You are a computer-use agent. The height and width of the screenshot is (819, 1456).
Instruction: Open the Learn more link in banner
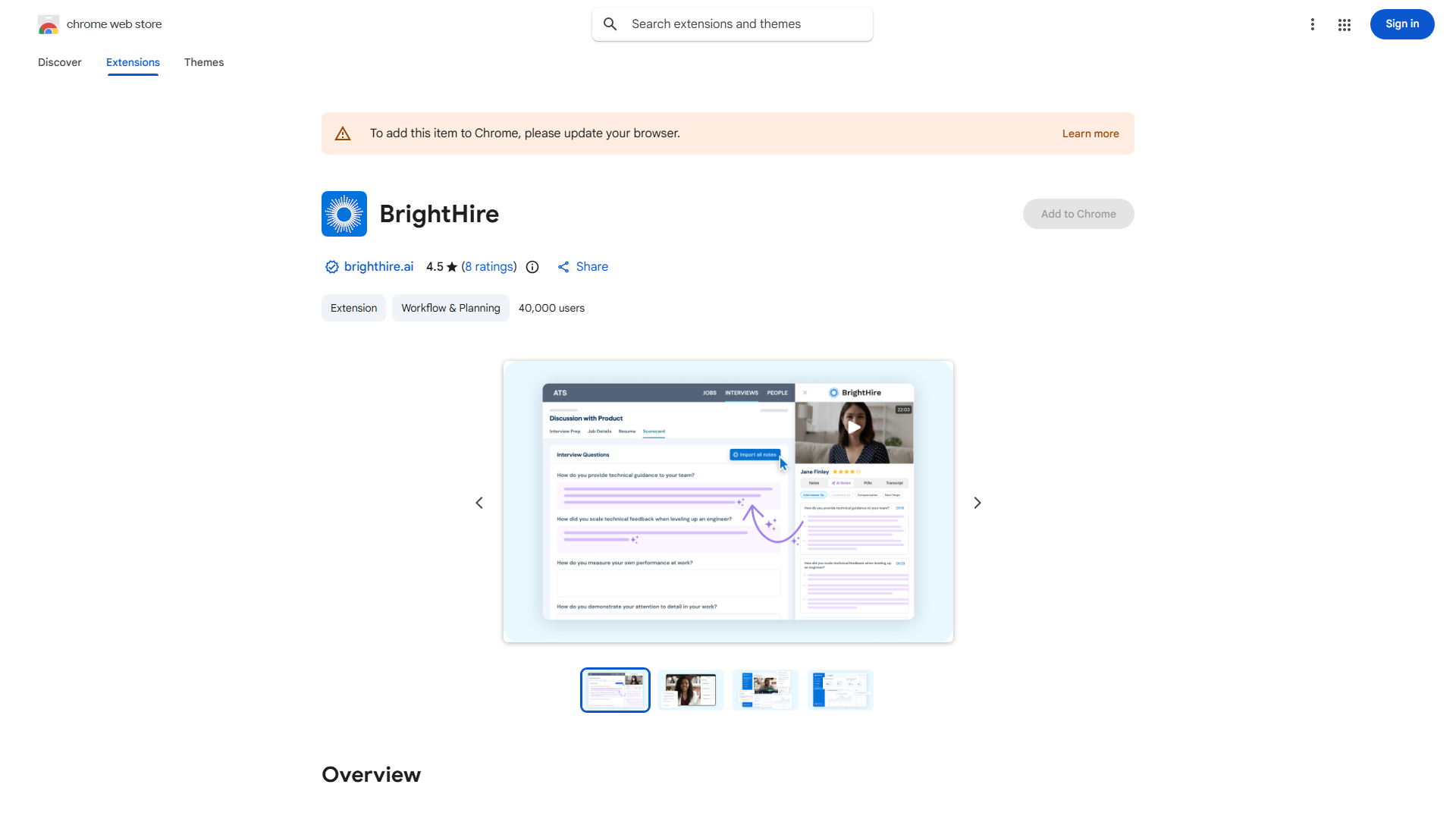click(1090, 133)
